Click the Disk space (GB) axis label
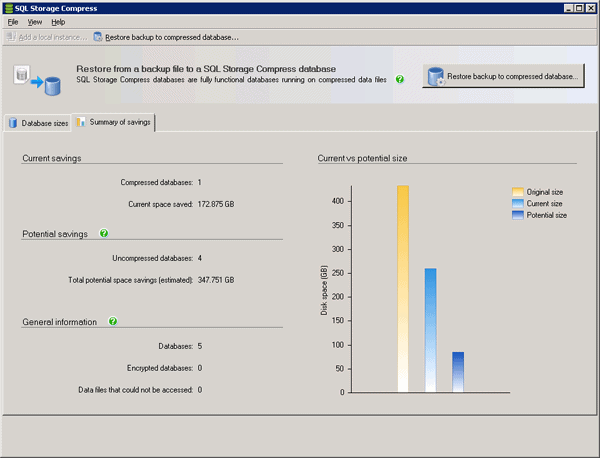 pos(324,290)
